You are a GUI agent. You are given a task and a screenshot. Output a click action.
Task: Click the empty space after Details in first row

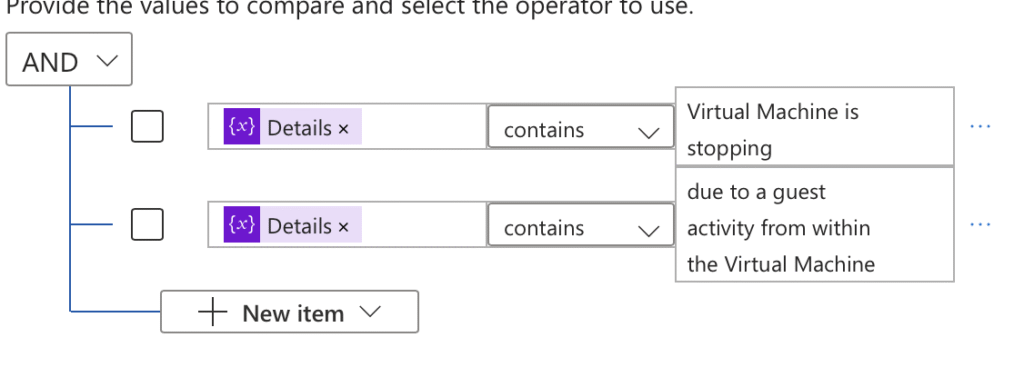pyautogui.click(x=423, y=126)
